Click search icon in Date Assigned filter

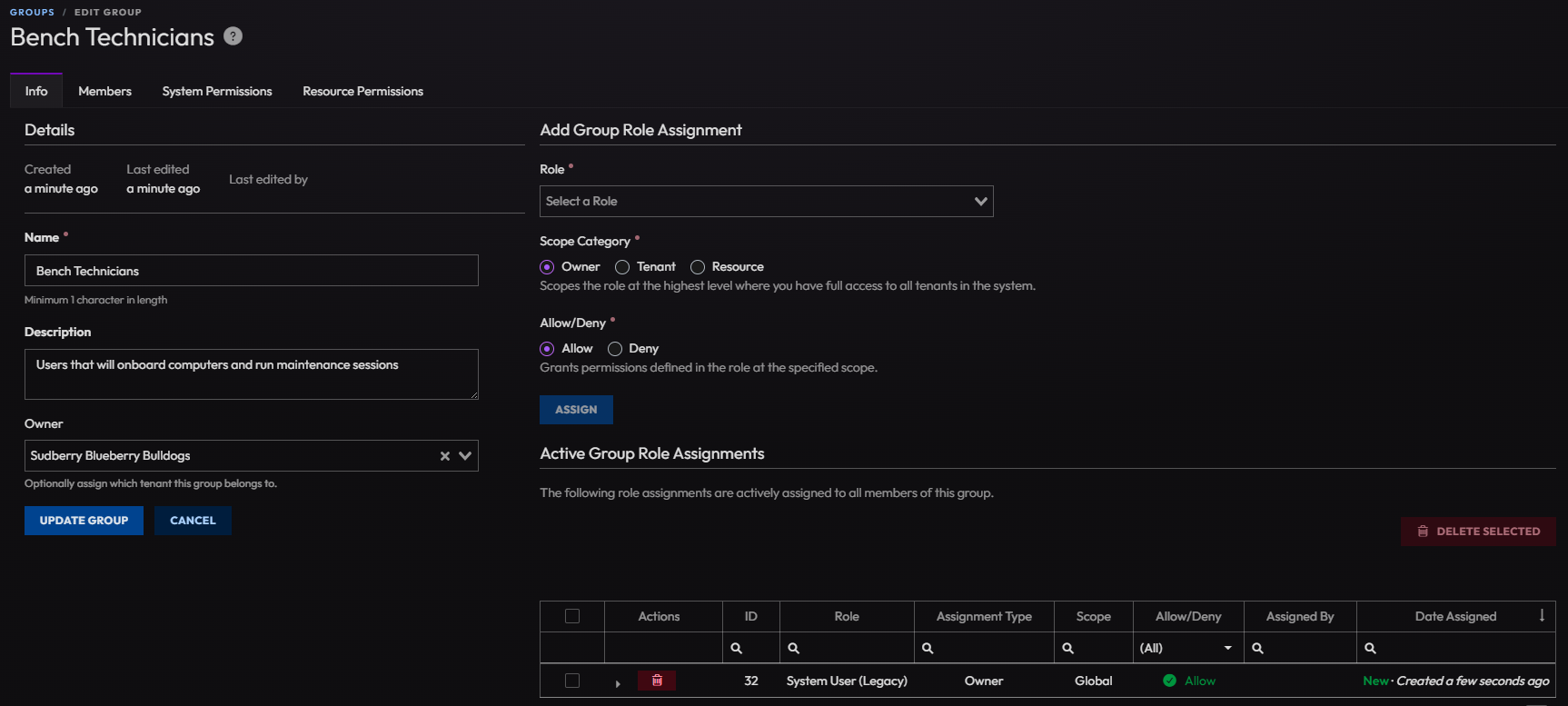pos(1370,648)
